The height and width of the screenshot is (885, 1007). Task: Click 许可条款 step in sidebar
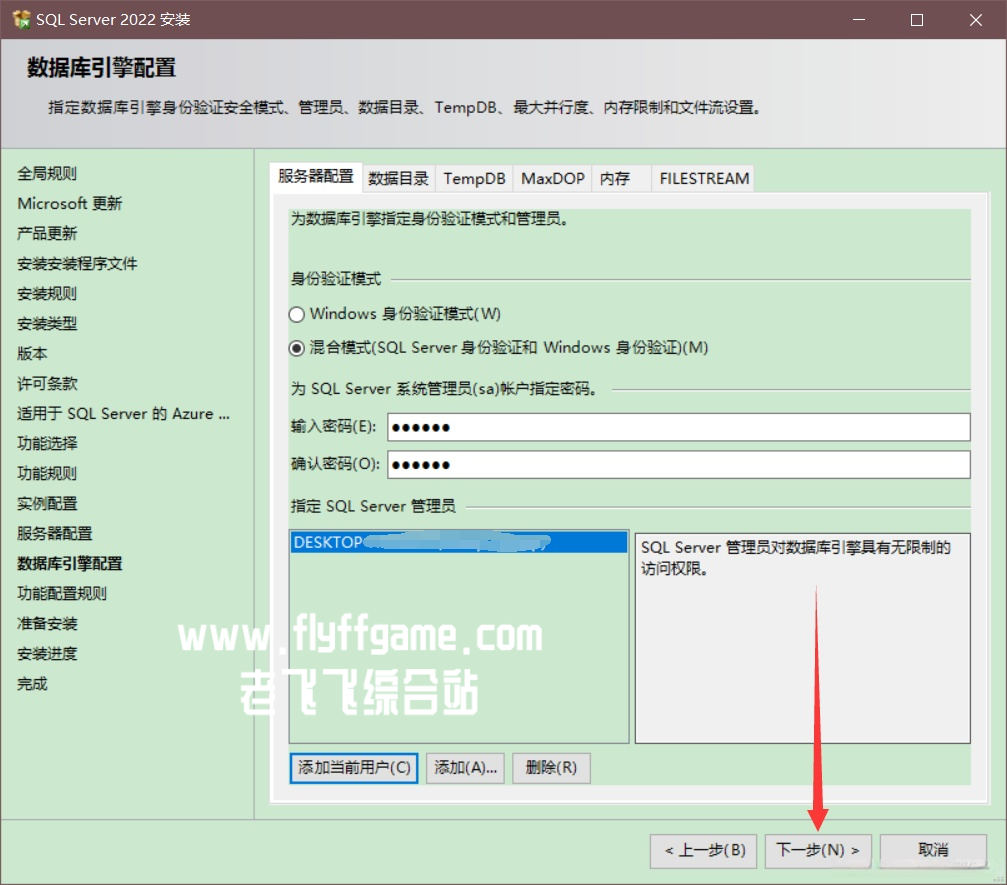tap(47, 384)
